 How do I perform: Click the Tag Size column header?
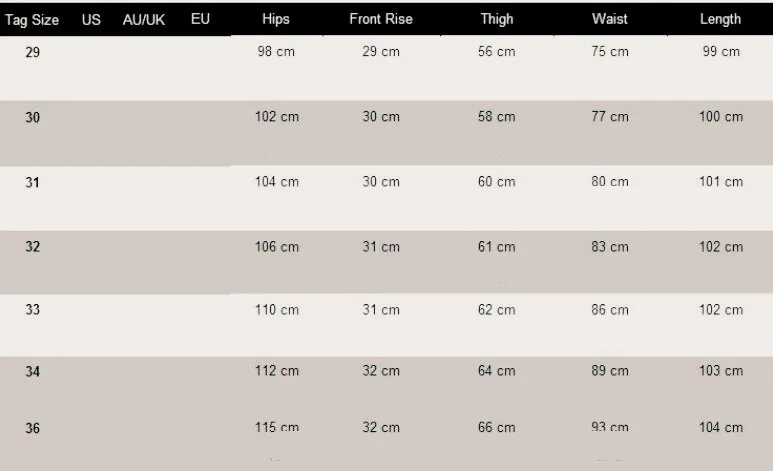(32, 19)
